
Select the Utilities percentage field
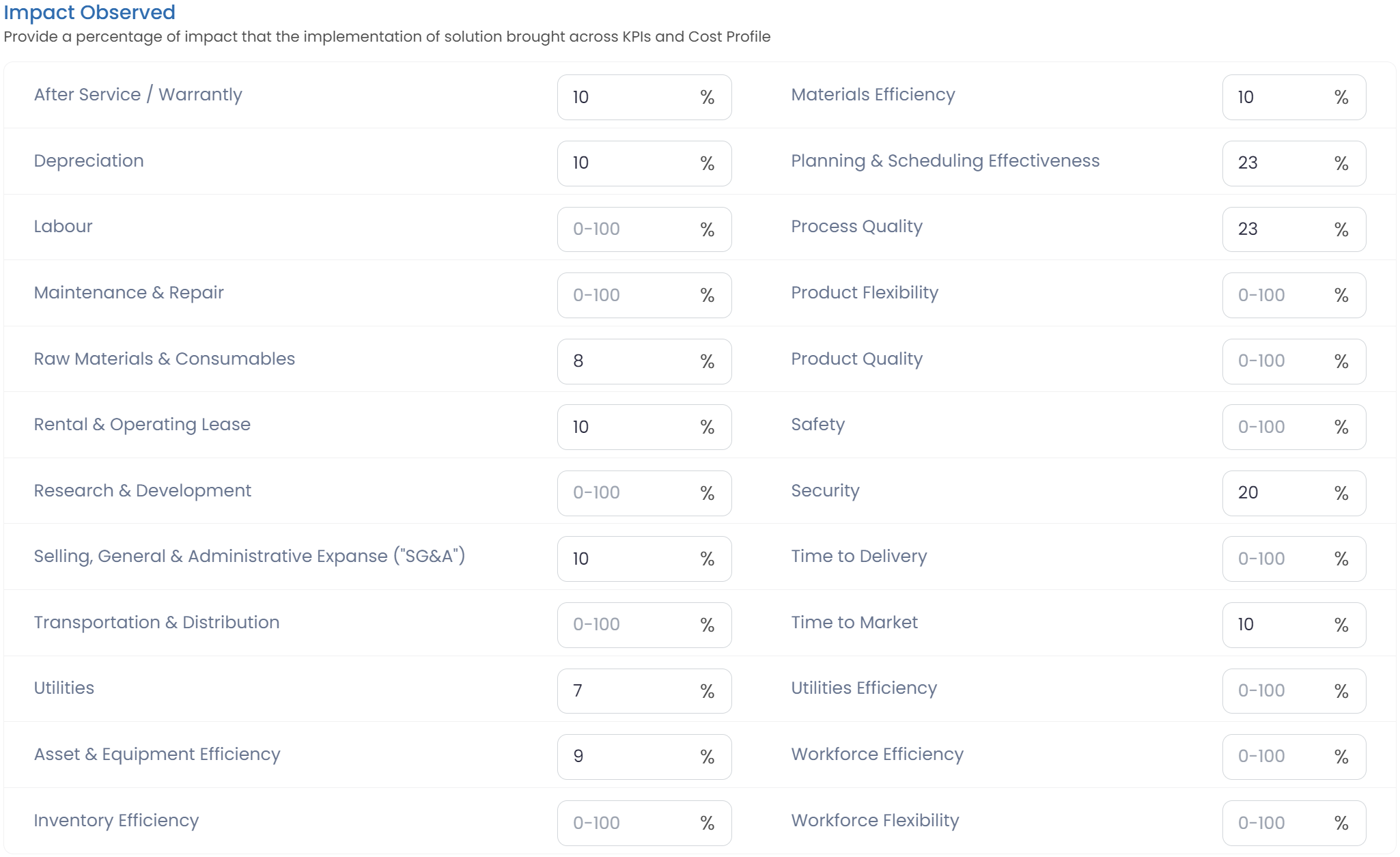click(x=628, y=690)
